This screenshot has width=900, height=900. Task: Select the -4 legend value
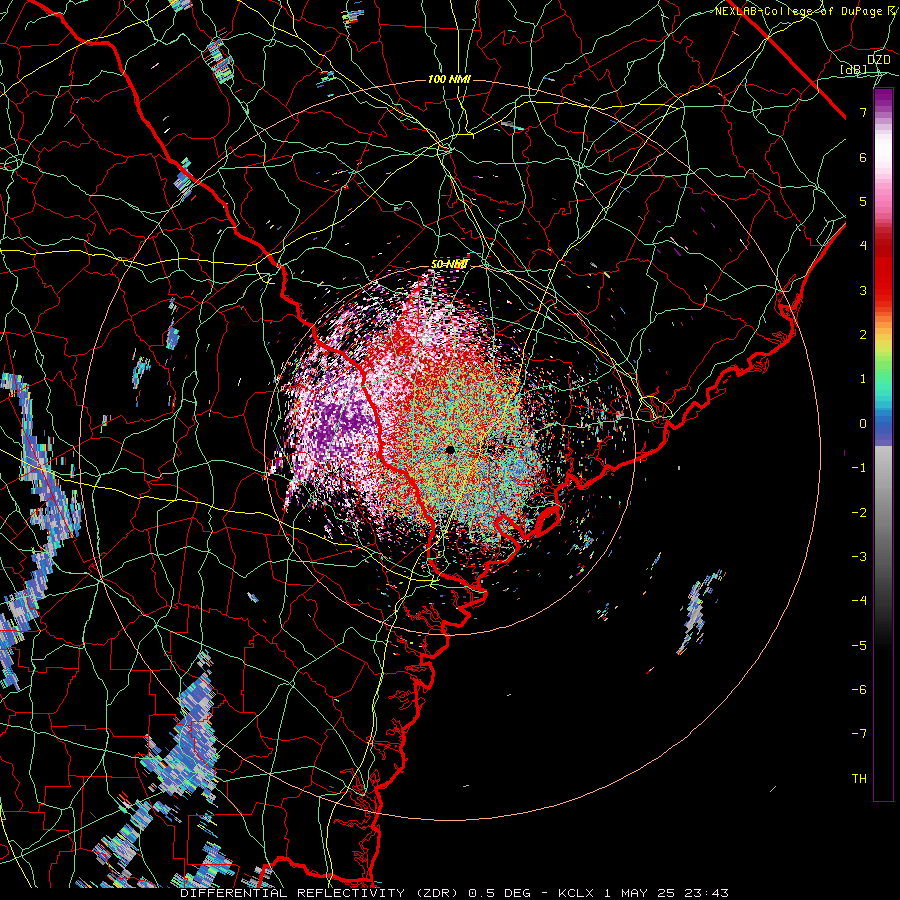(x=859, y=601)
